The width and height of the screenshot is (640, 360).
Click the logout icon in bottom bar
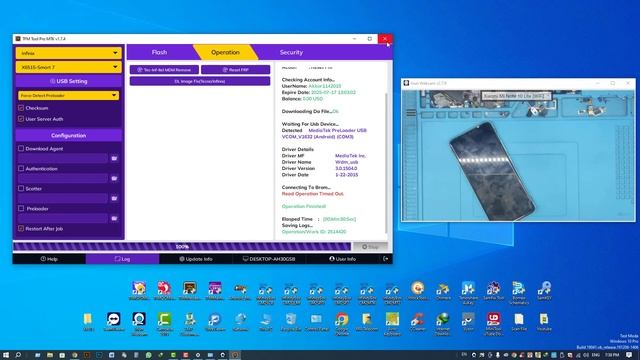[x=385, y=259]
